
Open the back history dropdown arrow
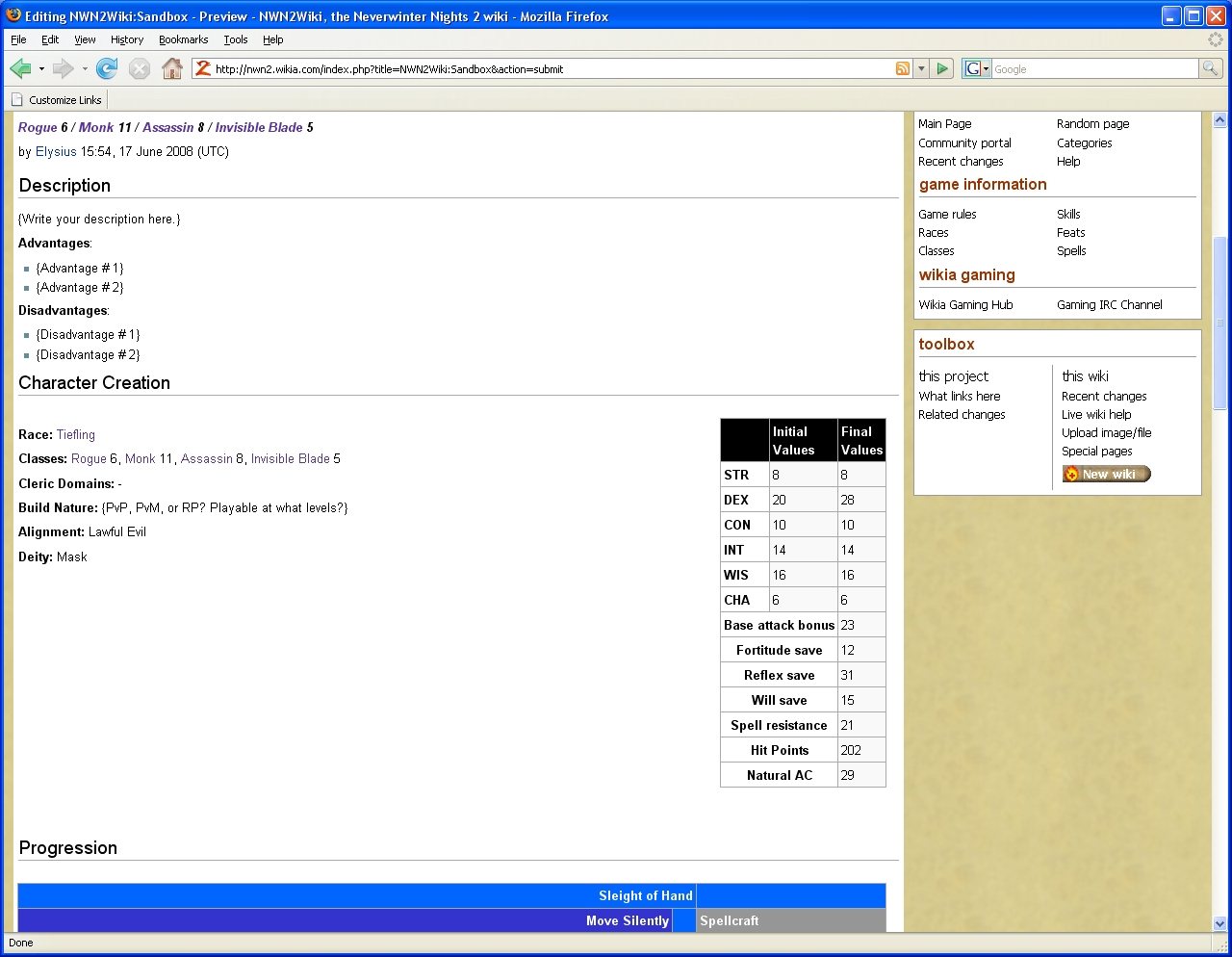(x=41, y=69)
